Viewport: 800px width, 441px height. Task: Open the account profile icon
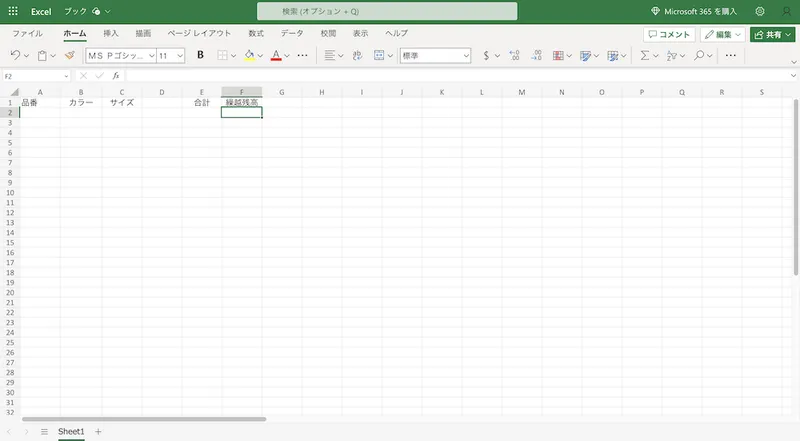point(786,11)
